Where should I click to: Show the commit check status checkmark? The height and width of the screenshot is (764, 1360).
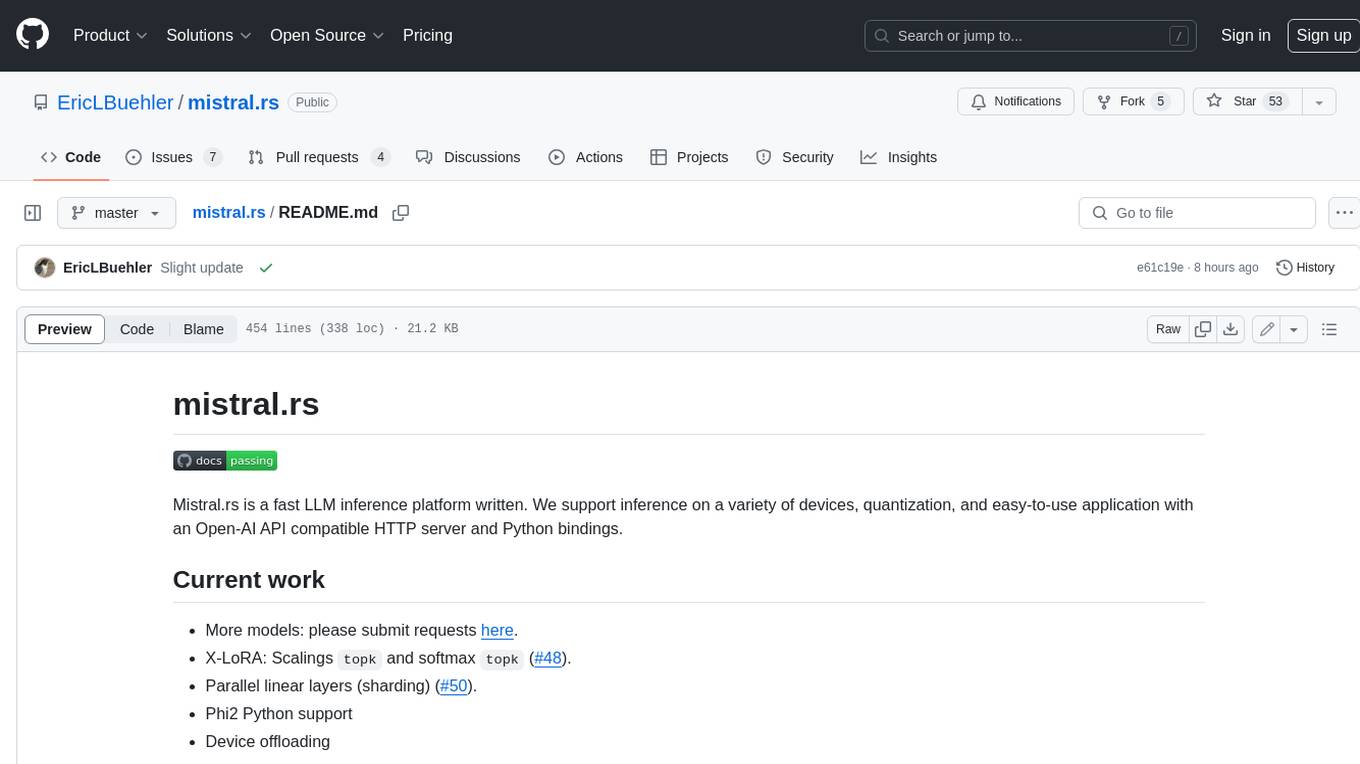[265, 268]
